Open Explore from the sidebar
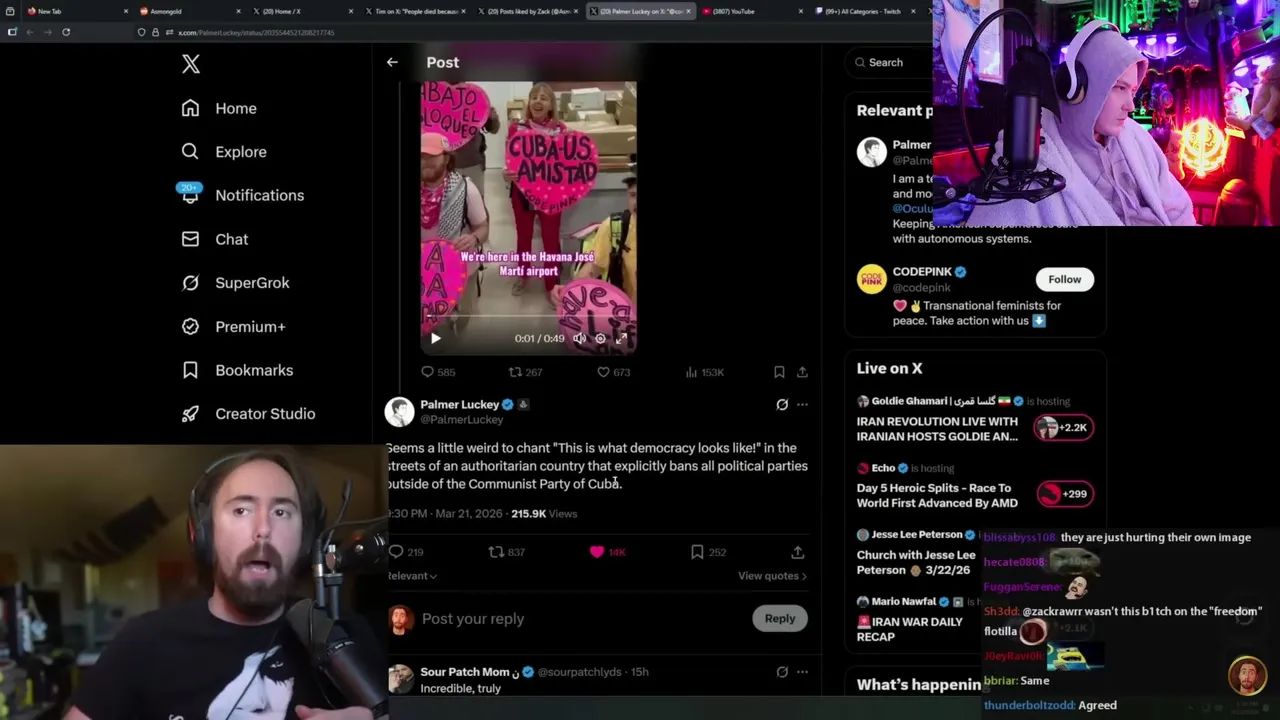The image size is (1280, 720). tap(224, 152)
